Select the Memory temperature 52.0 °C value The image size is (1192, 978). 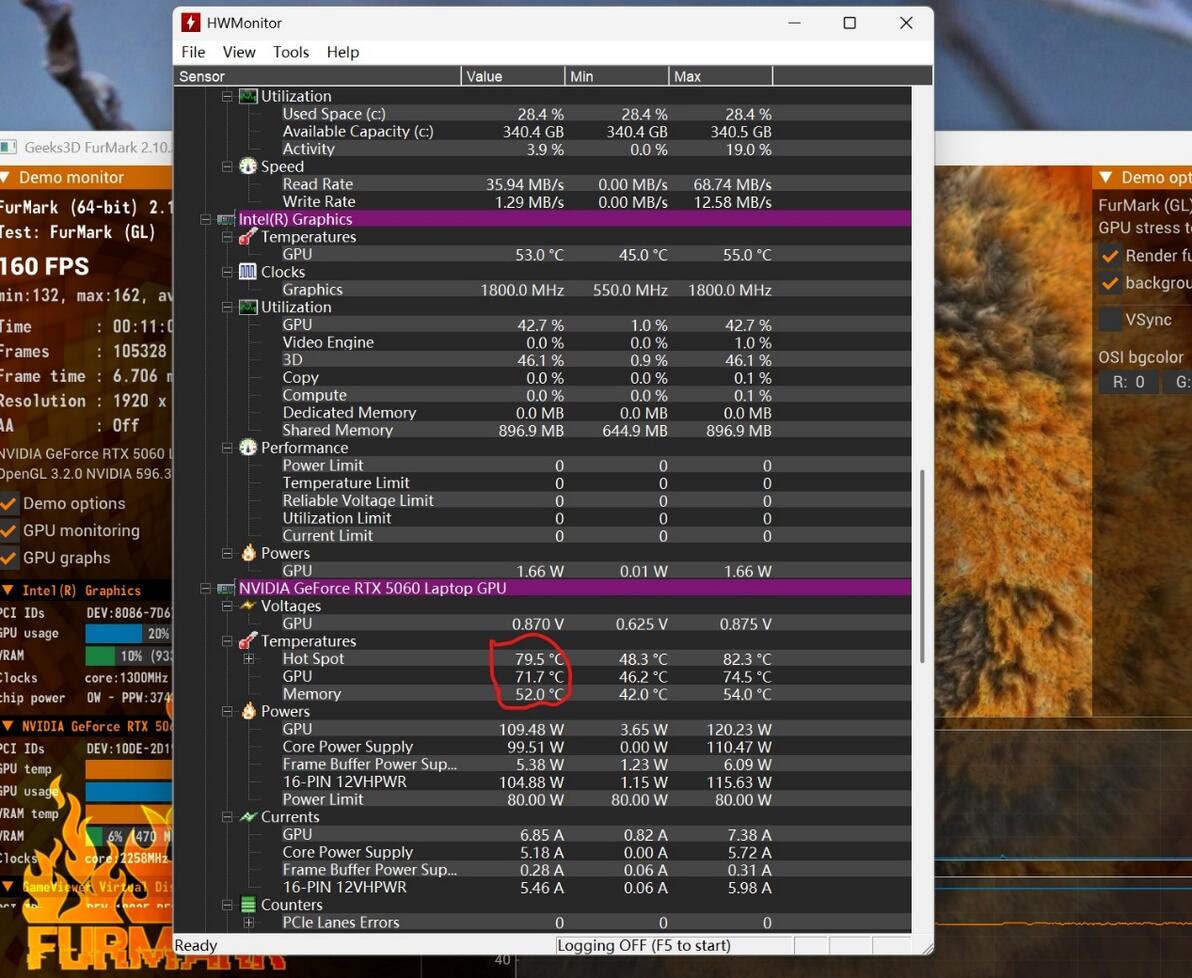[539, 694]
